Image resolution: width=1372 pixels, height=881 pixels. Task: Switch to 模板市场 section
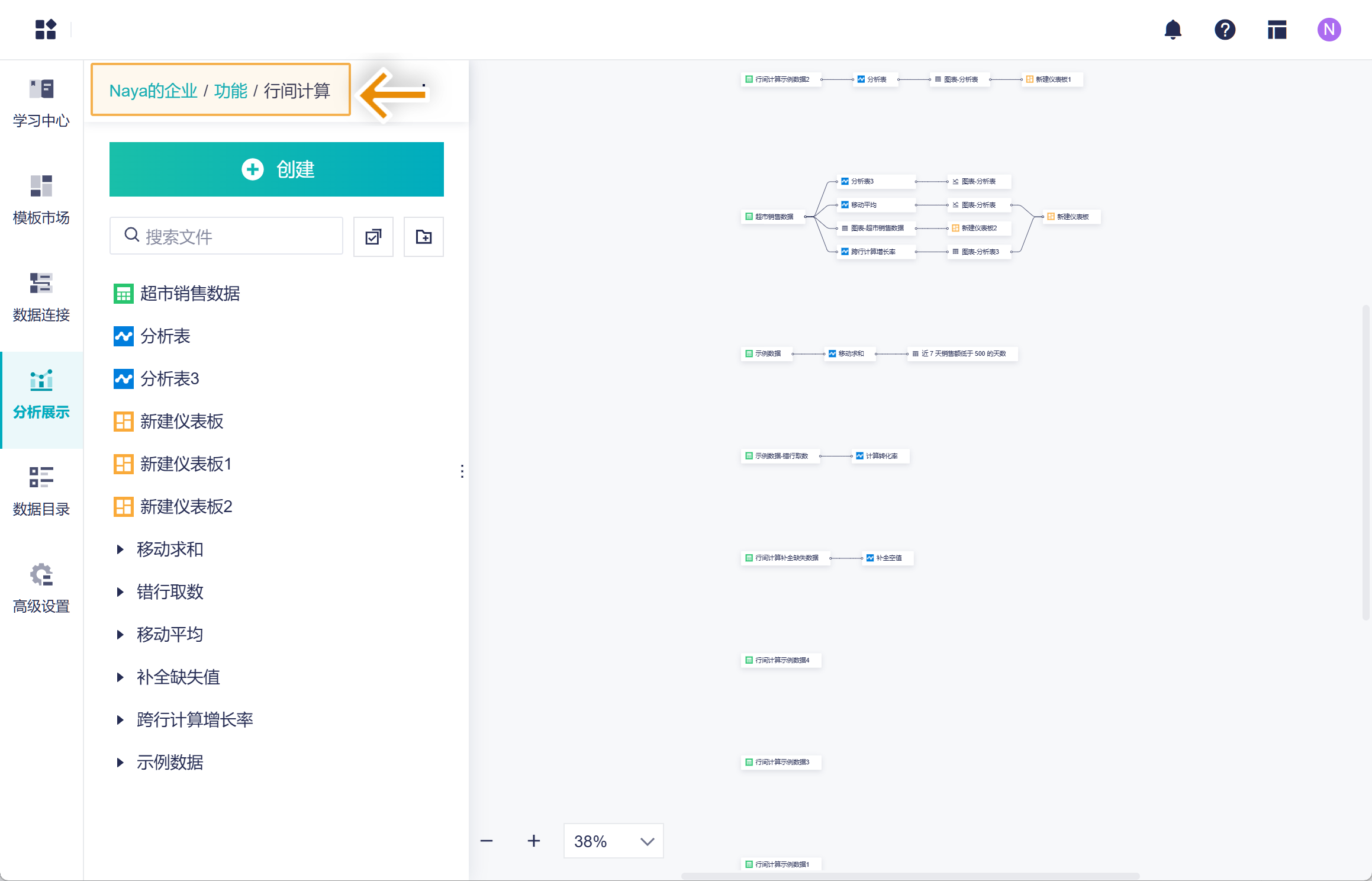point(41,201)
